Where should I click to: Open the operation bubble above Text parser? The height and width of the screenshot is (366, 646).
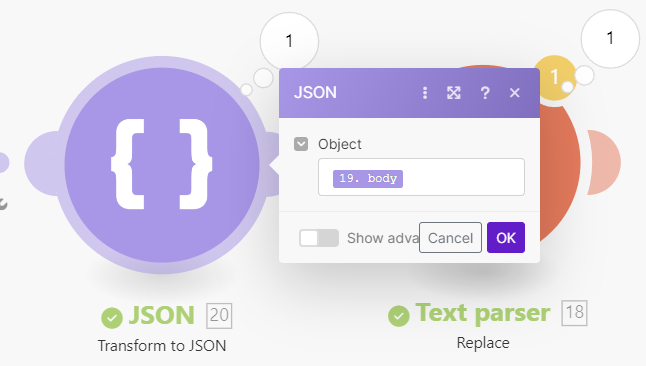point(610,38)
